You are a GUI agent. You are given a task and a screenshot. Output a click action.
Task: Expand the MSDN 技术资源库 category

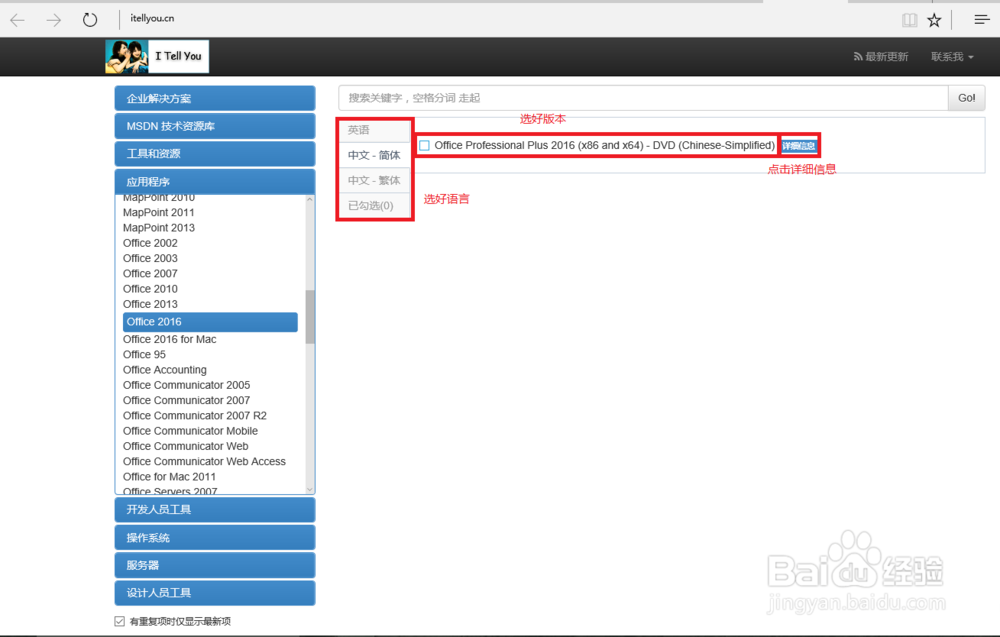[215, 126]
